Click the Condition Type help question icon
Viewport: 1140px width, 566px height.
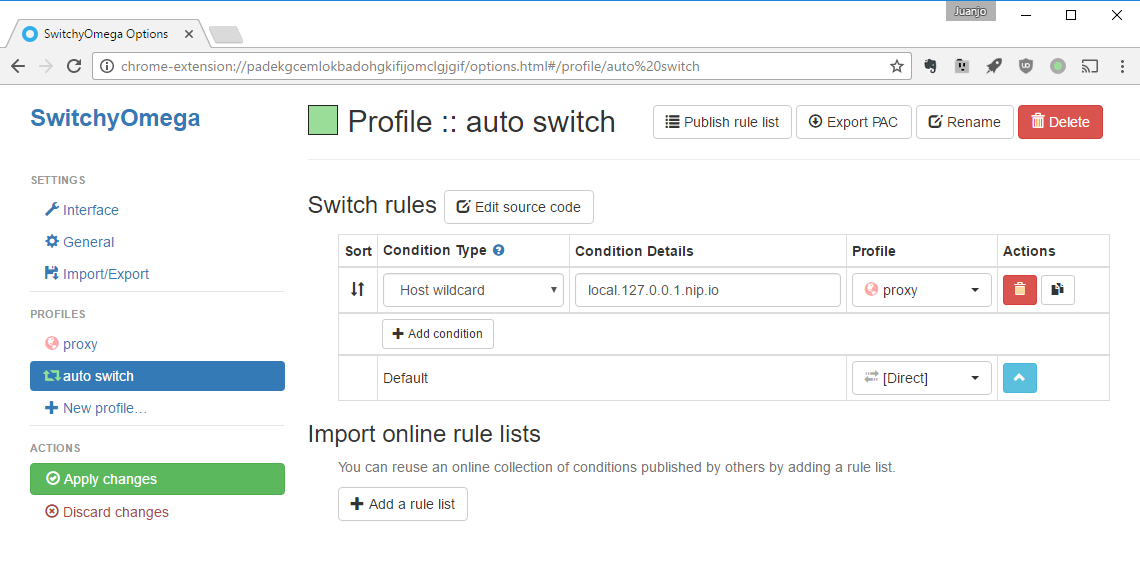tap(499, 250)
